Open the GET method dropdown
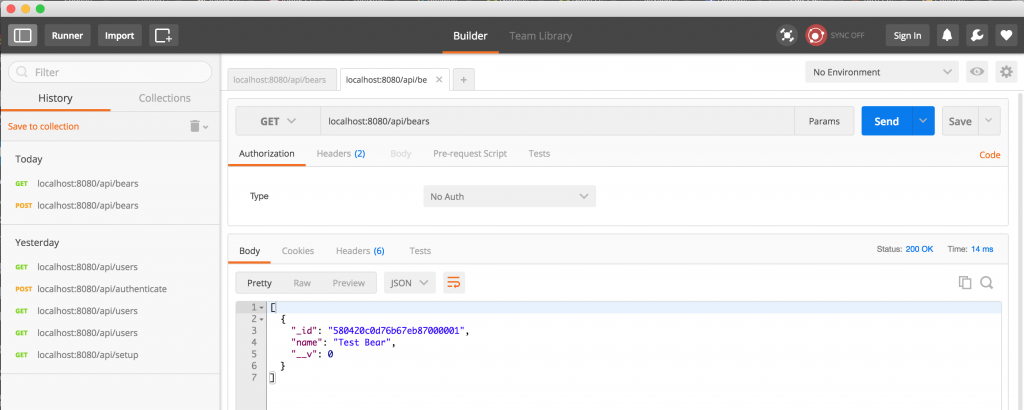This screenshot has width=1024, height=410. coord(278,121)
